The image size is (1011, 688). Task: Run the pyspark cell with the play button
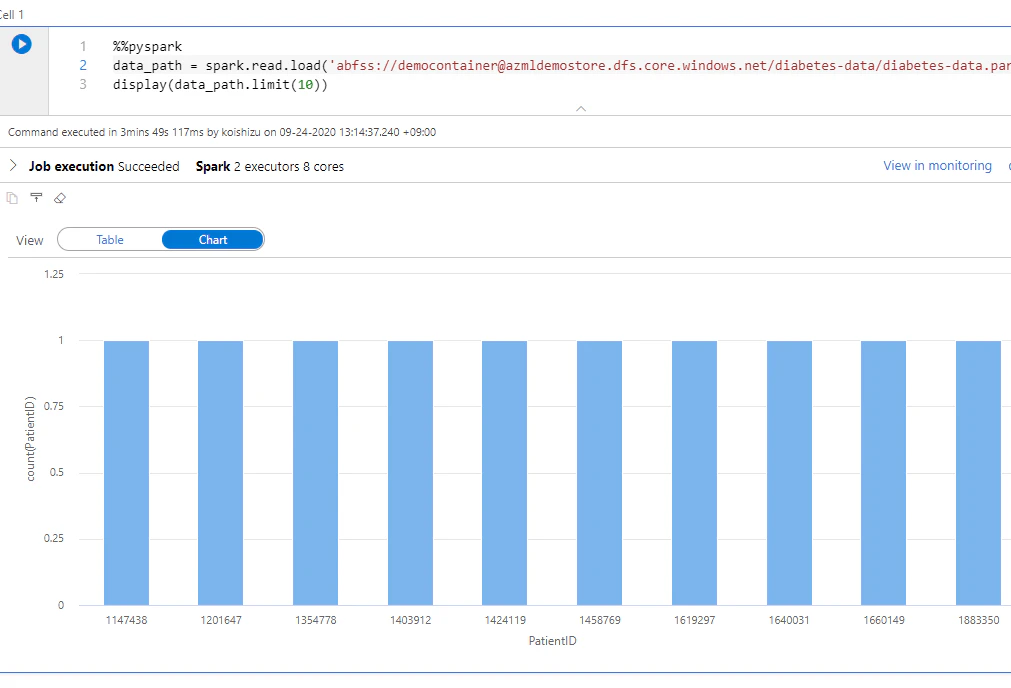point(21,44)
